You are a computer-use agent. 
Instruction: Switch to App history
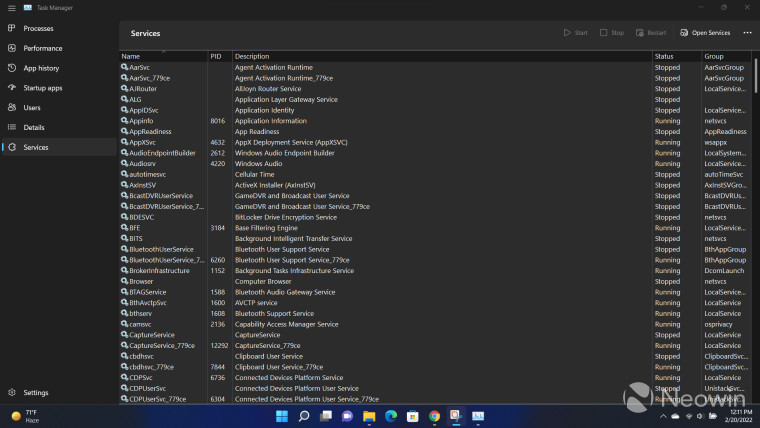click(41, 68)
